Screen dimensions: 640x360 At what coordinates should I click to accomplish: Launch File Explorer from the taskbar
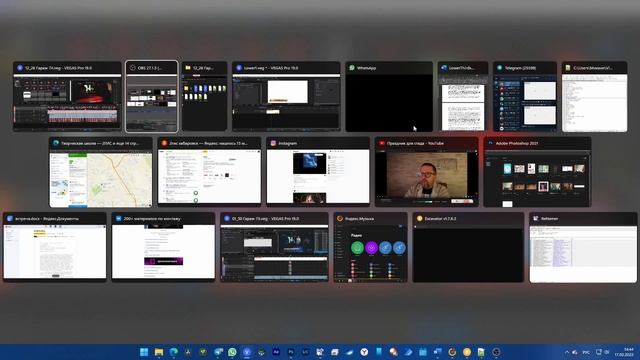click(159, 352)
